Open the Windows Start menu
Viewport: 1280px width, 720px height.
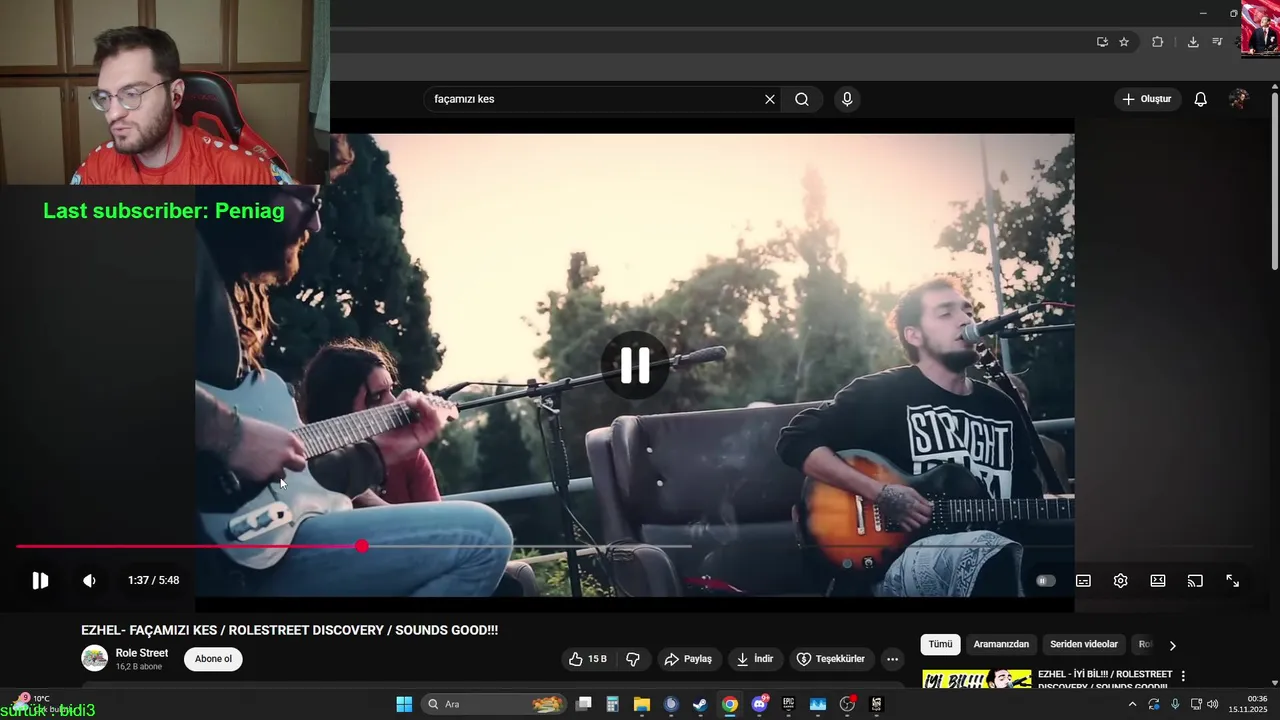[404, 704]
